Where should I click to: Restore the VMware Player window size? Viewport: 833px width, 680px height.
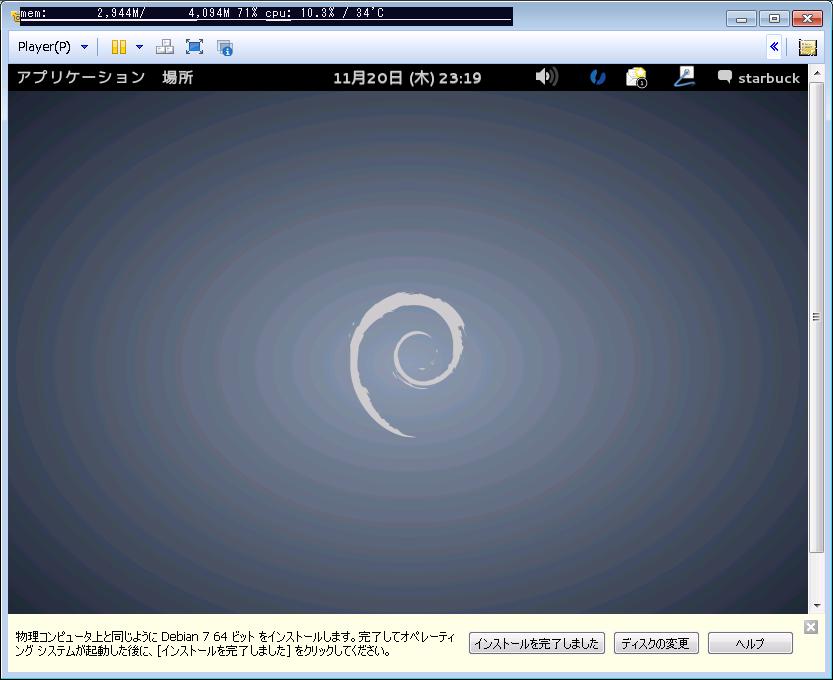click(x=775, y=19)
